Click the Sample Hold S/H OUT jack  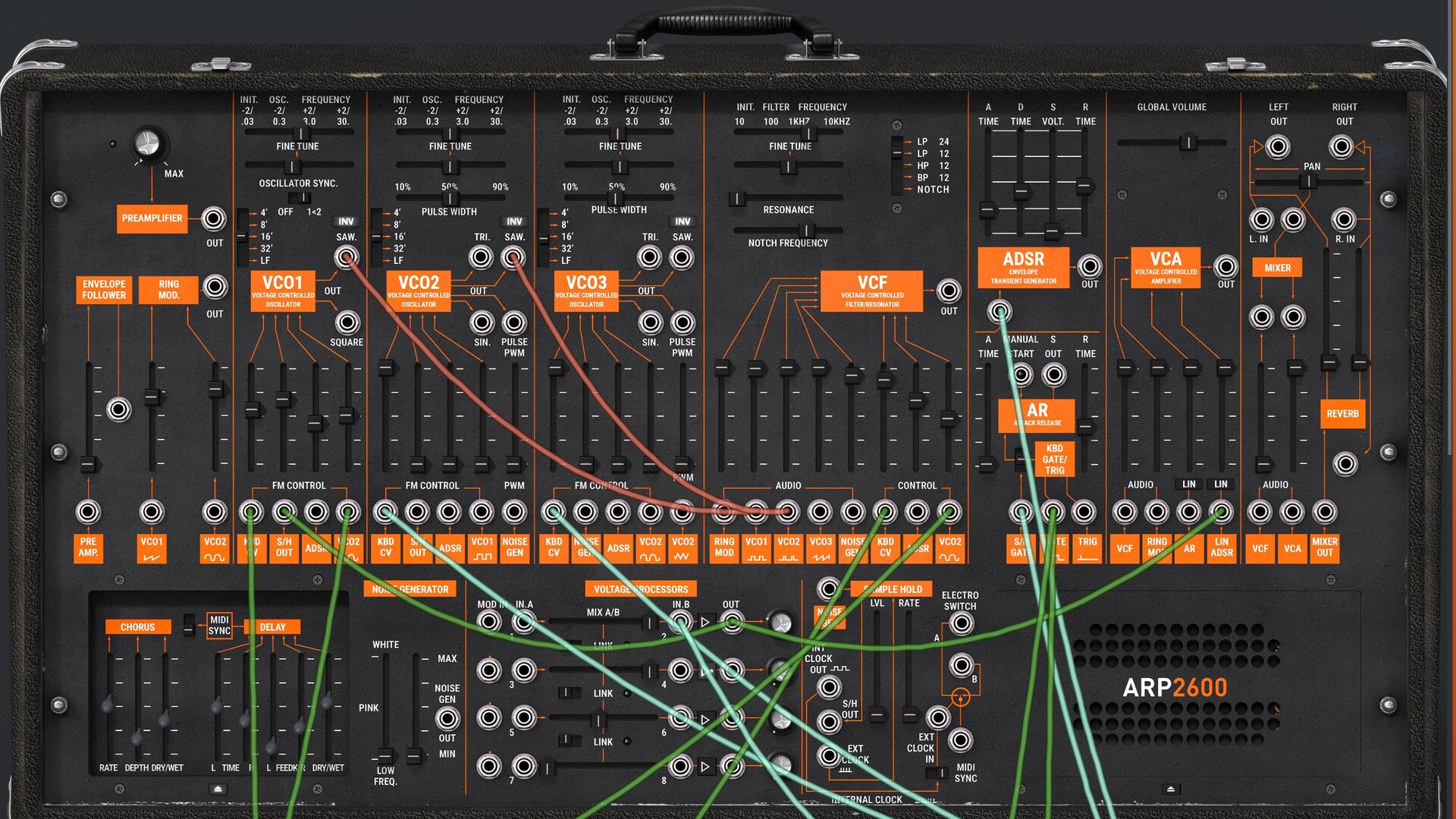pos(829,721)
